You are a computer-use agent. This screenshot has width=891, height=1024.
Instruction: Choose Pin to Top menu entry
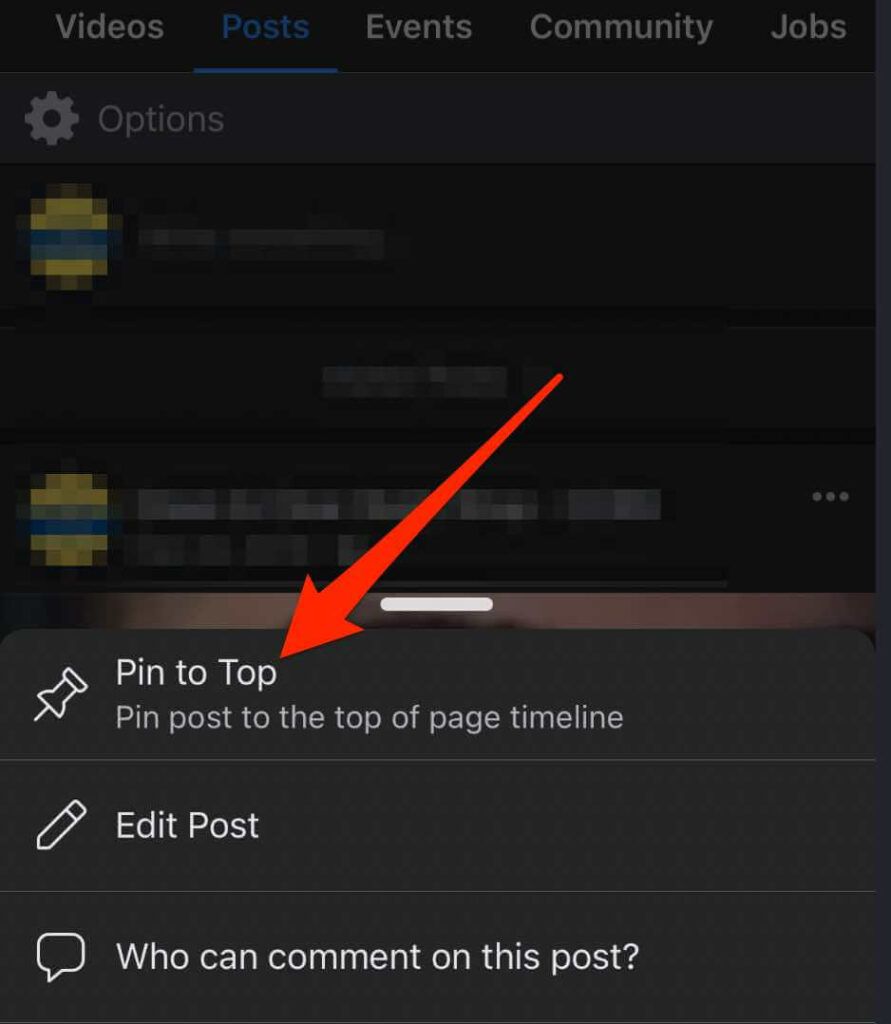(438, 695)
